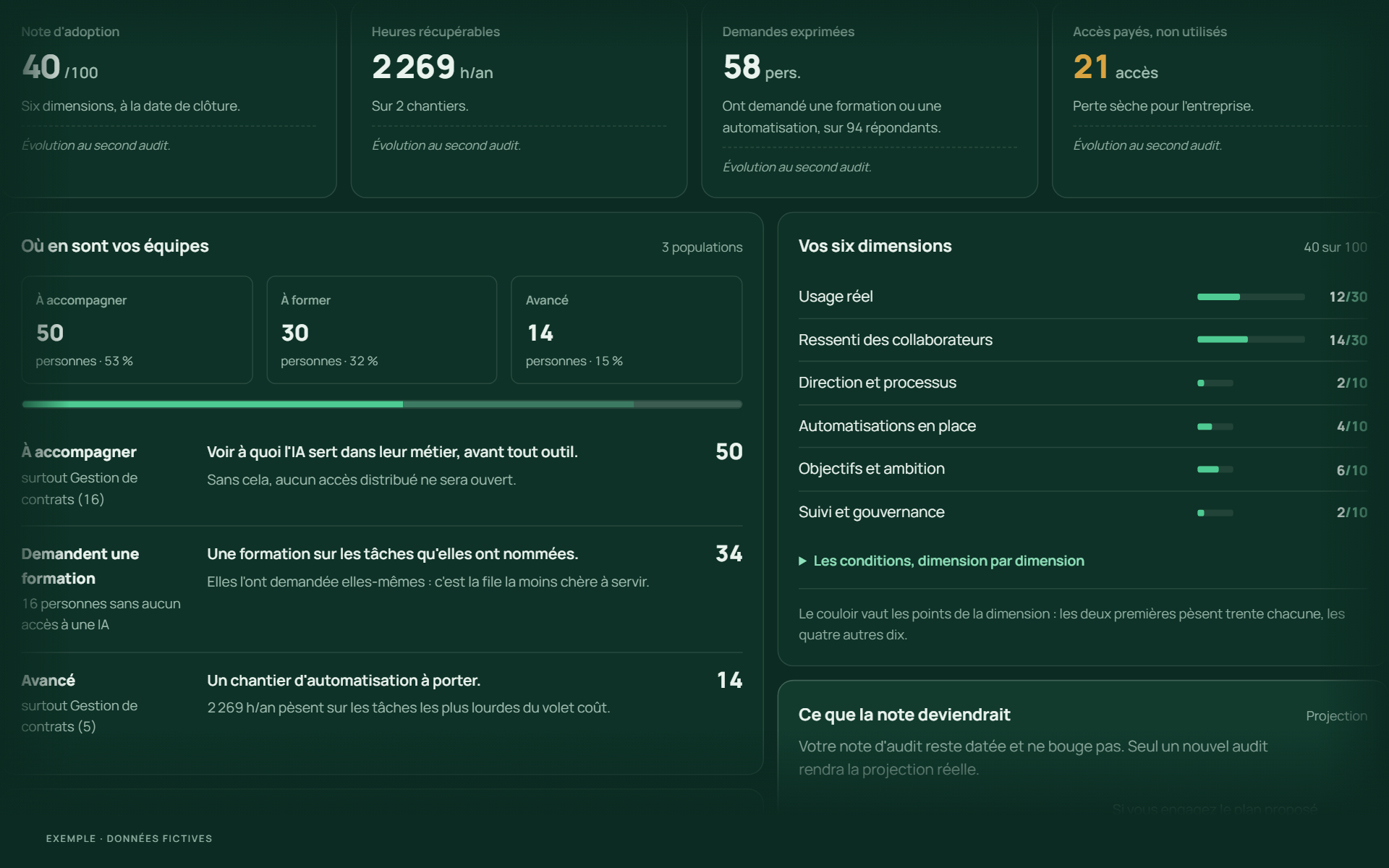This screenshot has height=868, width=1389.
Task: Click the "6/10" score
Action: click(1352, 470)
